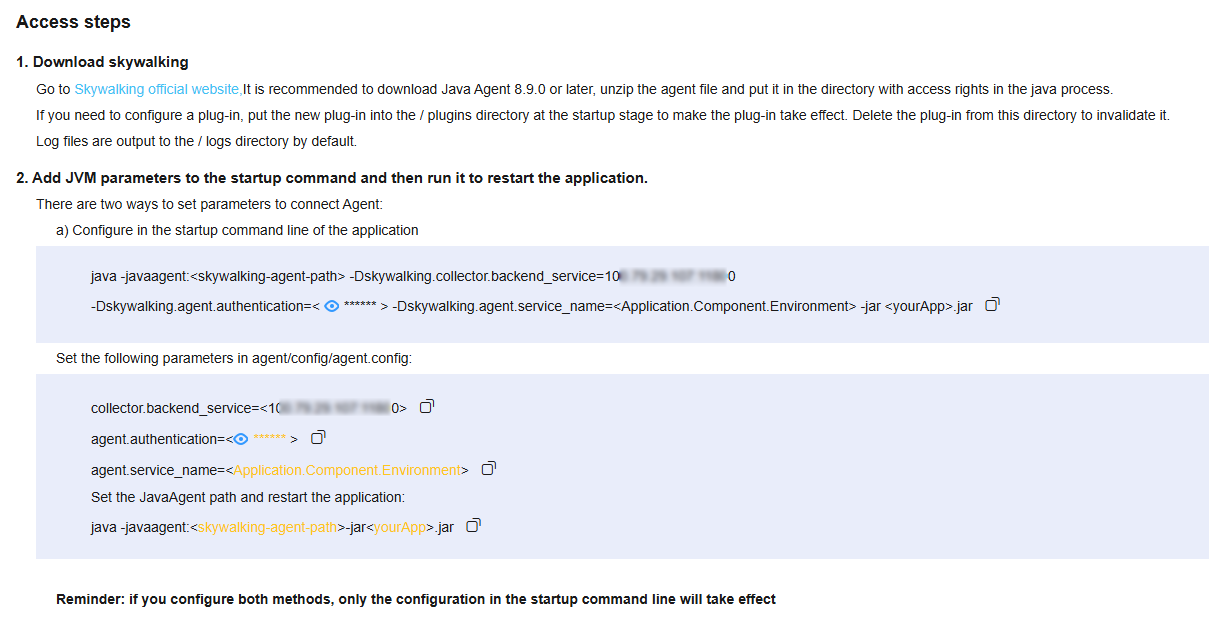Show the hidden agent.authentication config value

coord(241,438)
